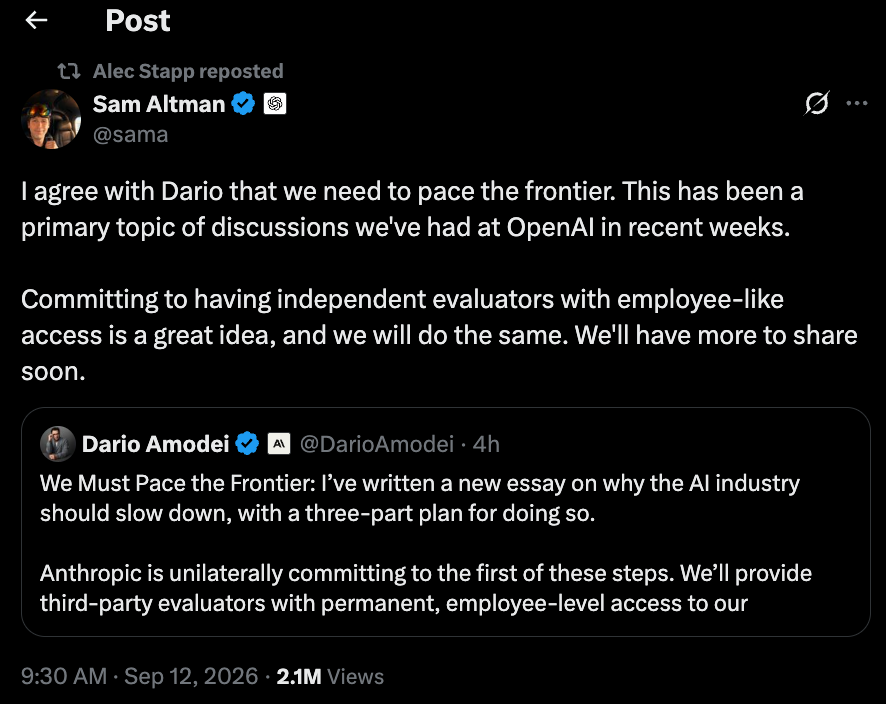Viewport: 886px width, 704px height.
Task: Click the Anthropic affiliation badge
Action: click(279, 444)
